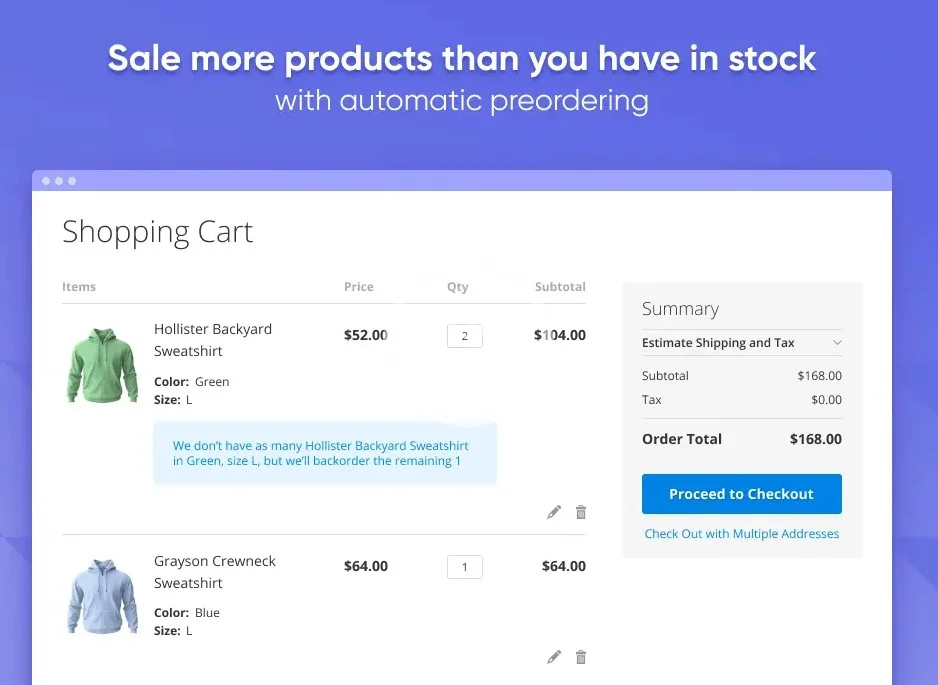Open the Hollister Backyard Sweatshirt product link

click(212, 340)
